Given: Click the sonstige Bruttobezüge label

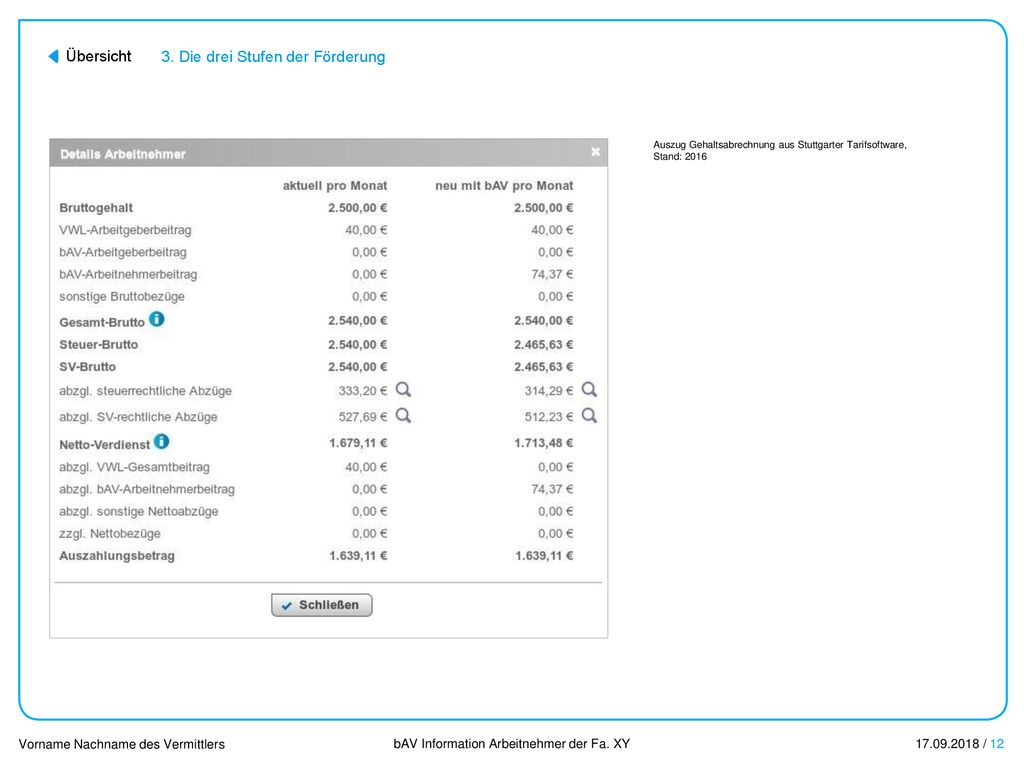Looking at the screenshot, I should [122, 296].
